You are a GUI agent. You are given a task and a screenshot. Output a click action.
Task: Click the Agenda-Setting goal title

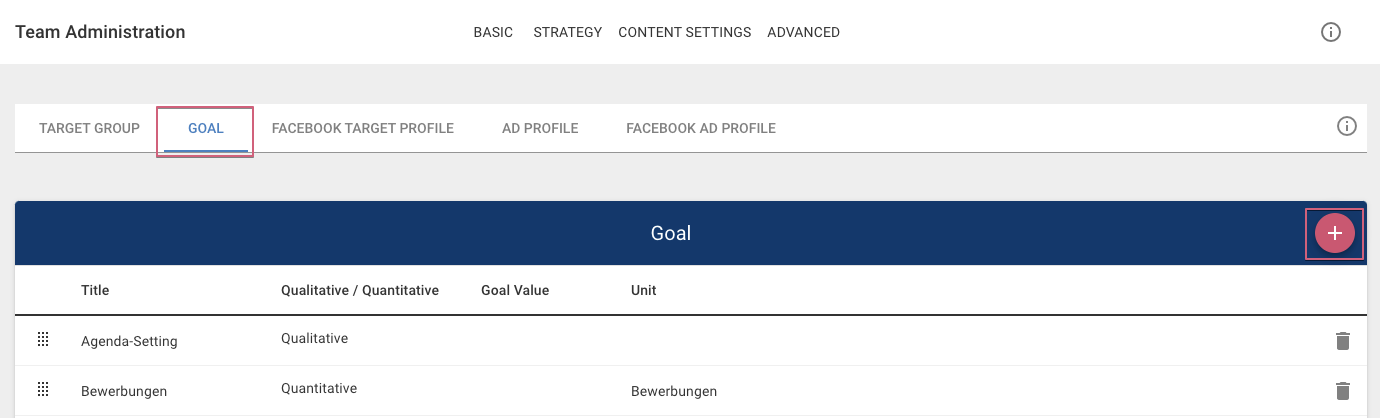click(129, 341)
